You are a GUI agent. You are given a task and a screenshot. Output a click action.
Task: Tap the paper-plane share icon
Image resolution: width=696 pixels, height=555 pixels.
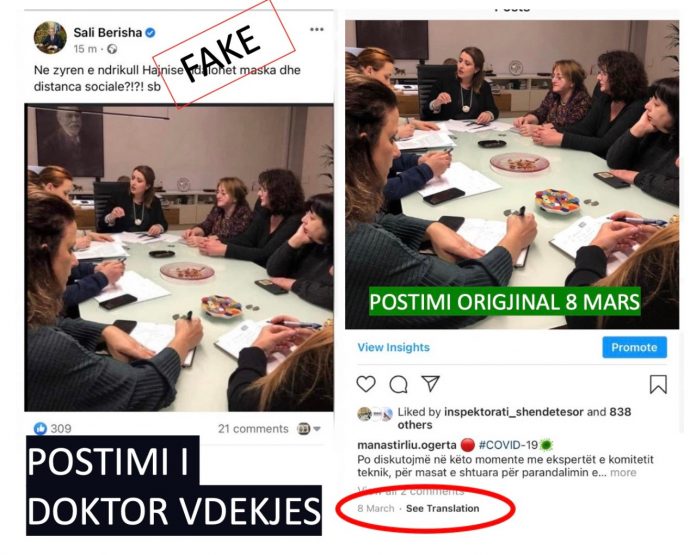click(430, 384)
